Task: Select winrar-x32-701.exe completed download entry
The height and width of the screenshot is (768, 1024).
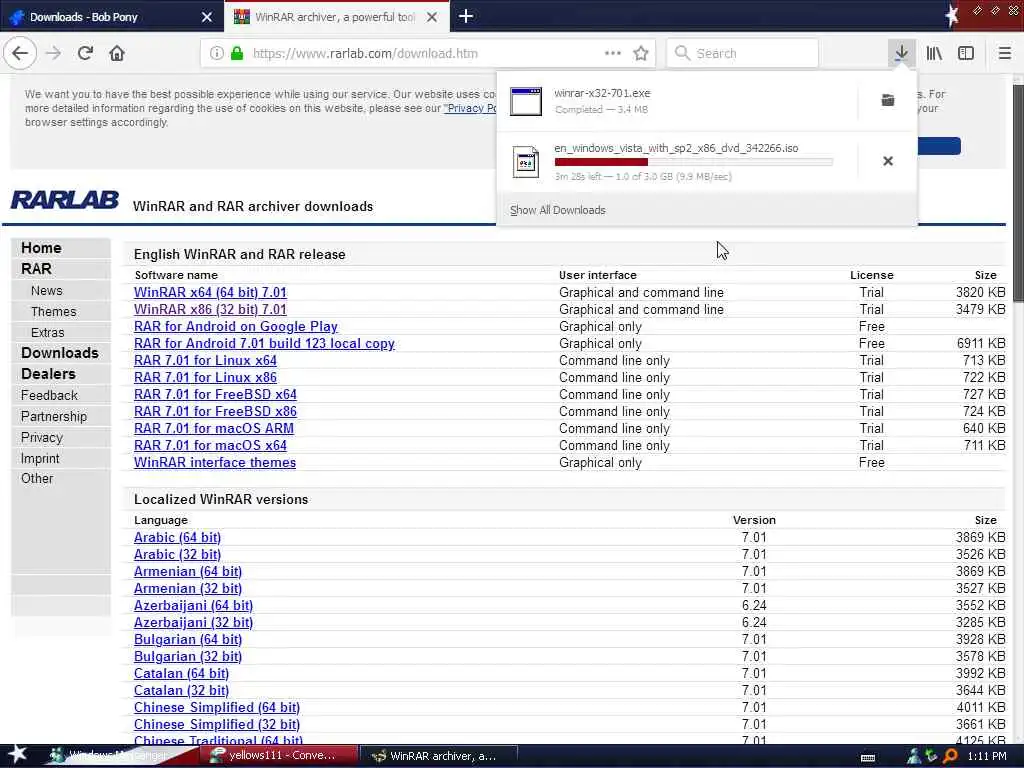Action: tap(677, 101)
